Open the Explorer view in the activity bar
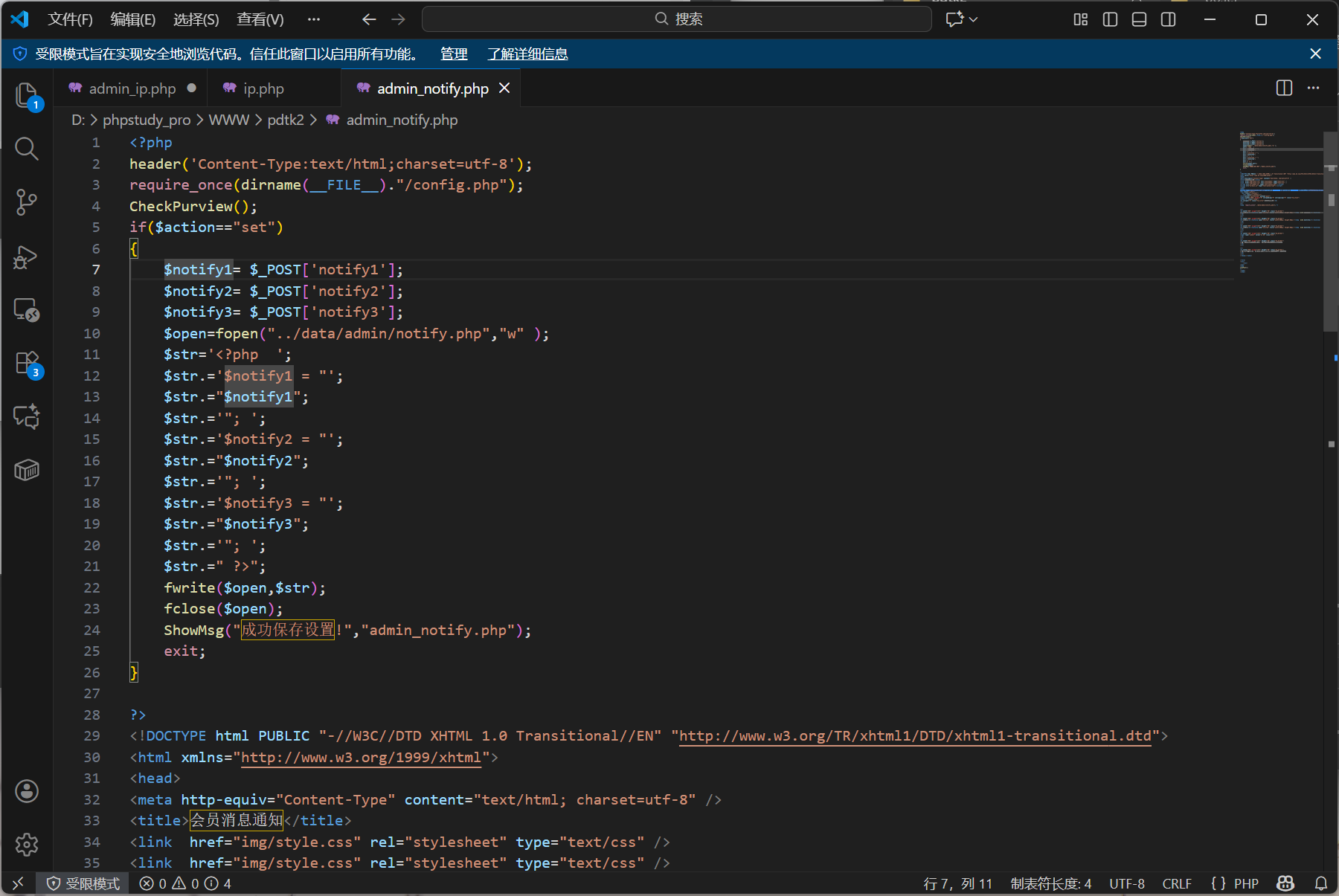1339x896 pixels. (27, 95)
